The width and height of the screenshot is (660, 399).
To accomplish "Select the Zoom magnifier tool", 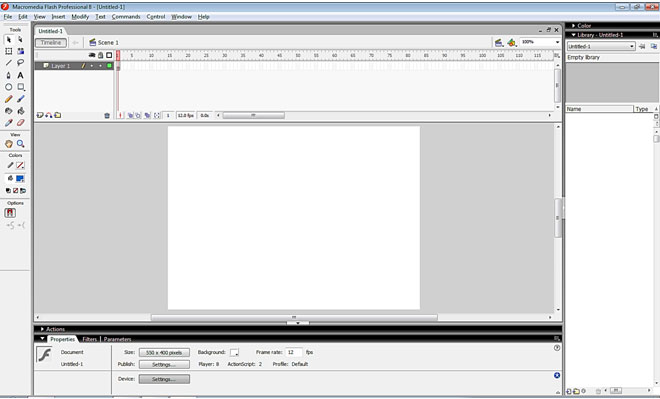I will pyautogui.click(x=20, y=144).
